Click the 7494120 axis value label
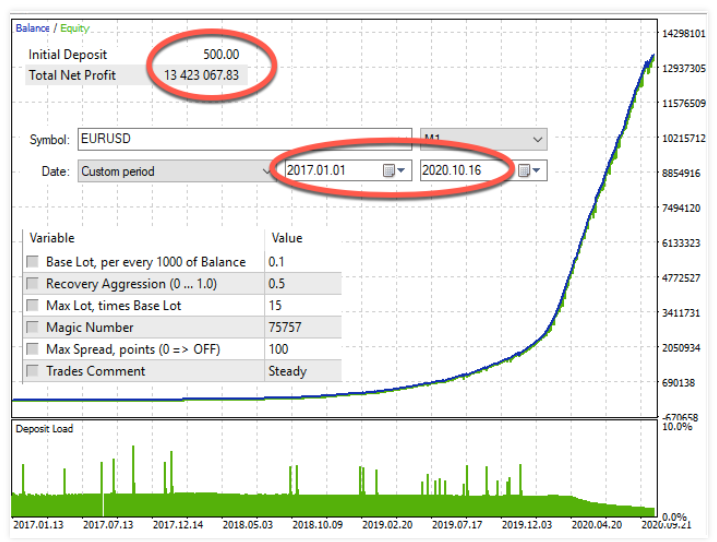Image resolution: width=717 pixels, height=542 pixels. point(681,208)
